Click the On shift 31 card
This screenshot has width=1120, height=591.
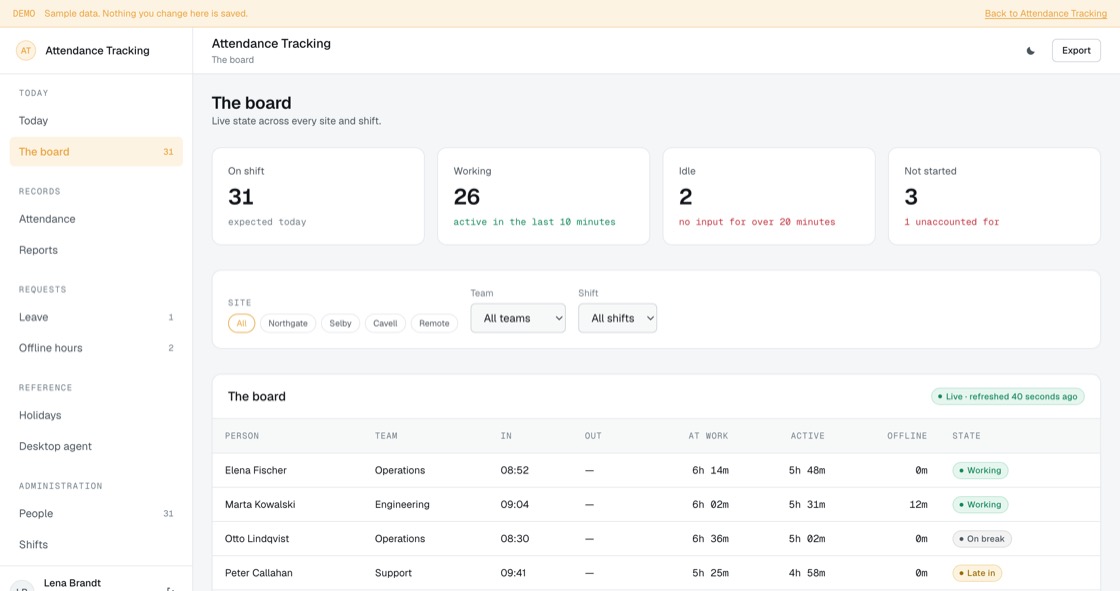(318, 197)
